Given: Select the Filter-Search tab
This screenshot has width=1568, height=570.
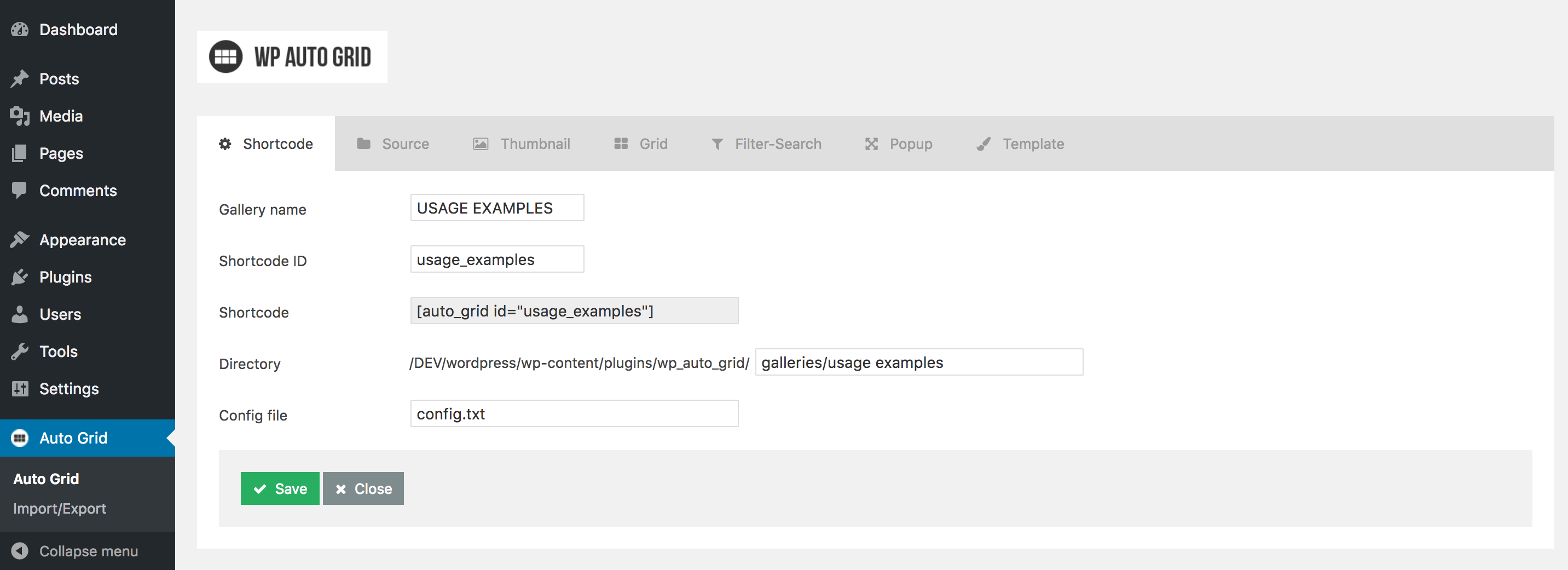Looking at the screenshot, I should point(766,143).
